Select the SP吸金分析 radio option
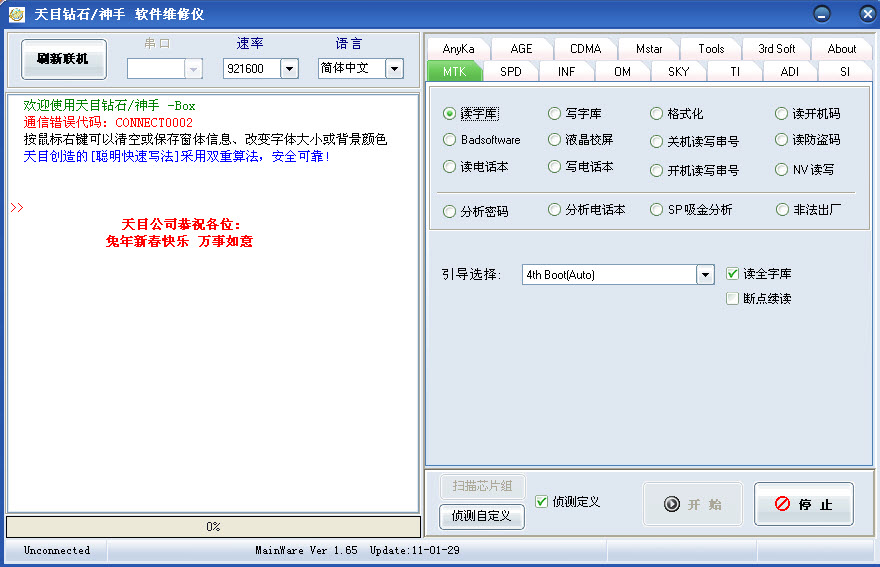This screenshot has height=567, width=880. [691, 209]
